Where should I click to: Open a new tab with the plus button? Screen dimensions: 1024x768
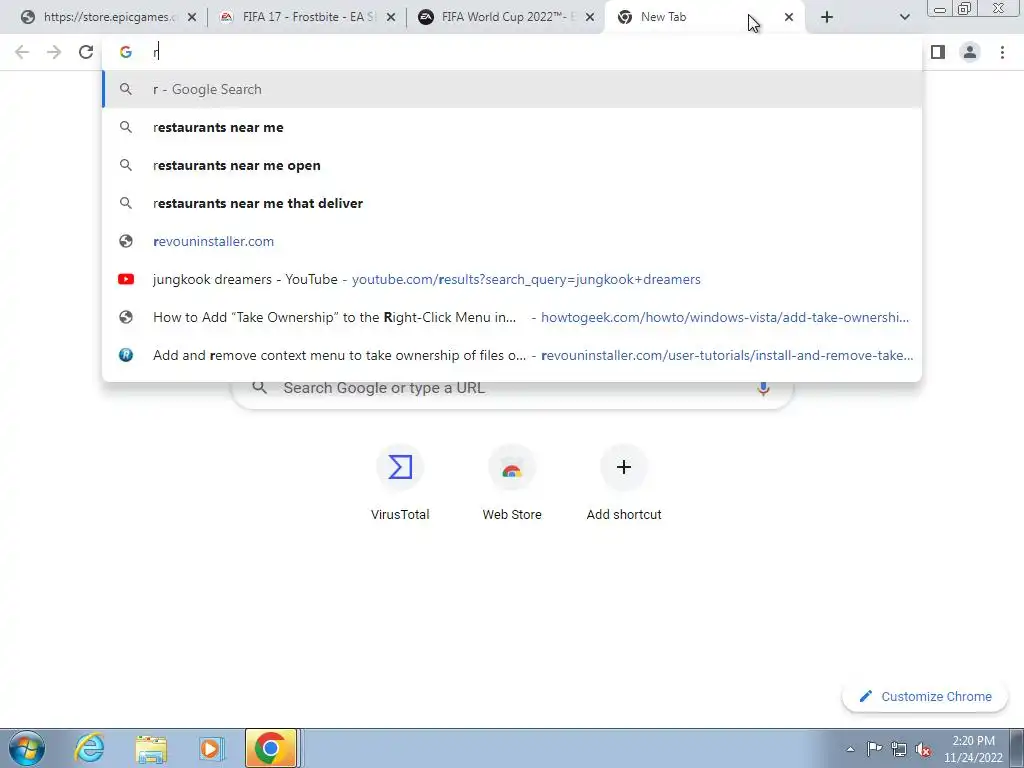point(827,18)
